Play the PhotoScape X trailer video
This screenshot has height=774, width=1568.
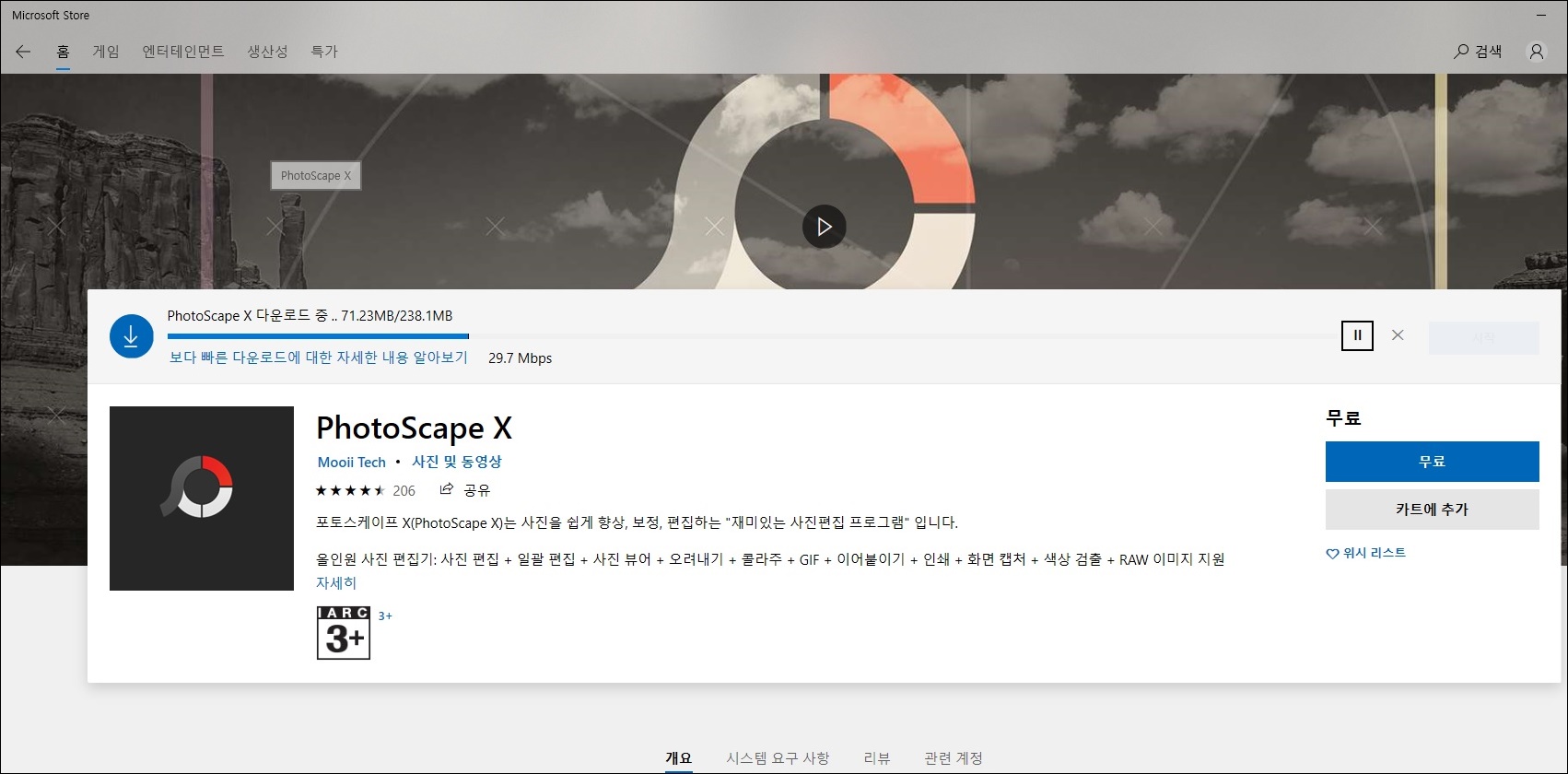[x=824, y=227]
